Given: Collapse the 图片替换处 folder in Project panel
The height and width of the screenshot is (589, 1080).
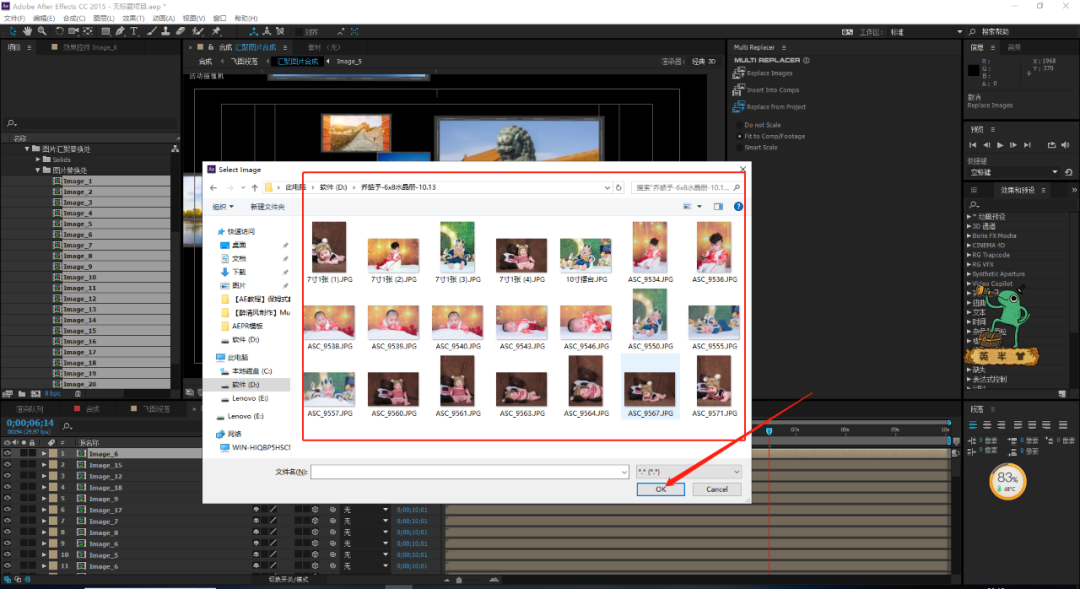Looking at the screenshot, I should (38, 170).
